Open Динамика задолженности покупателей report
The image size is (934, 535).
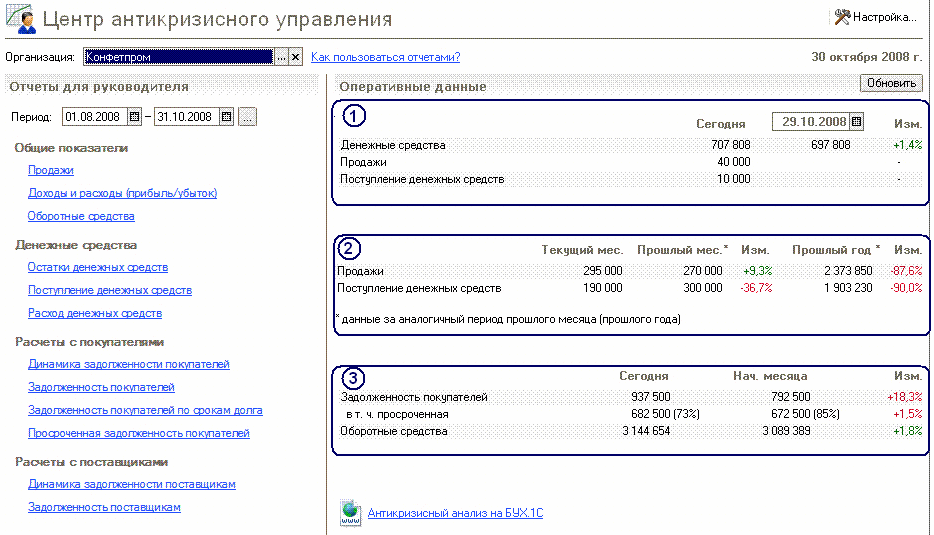click(x=129, y=364)
